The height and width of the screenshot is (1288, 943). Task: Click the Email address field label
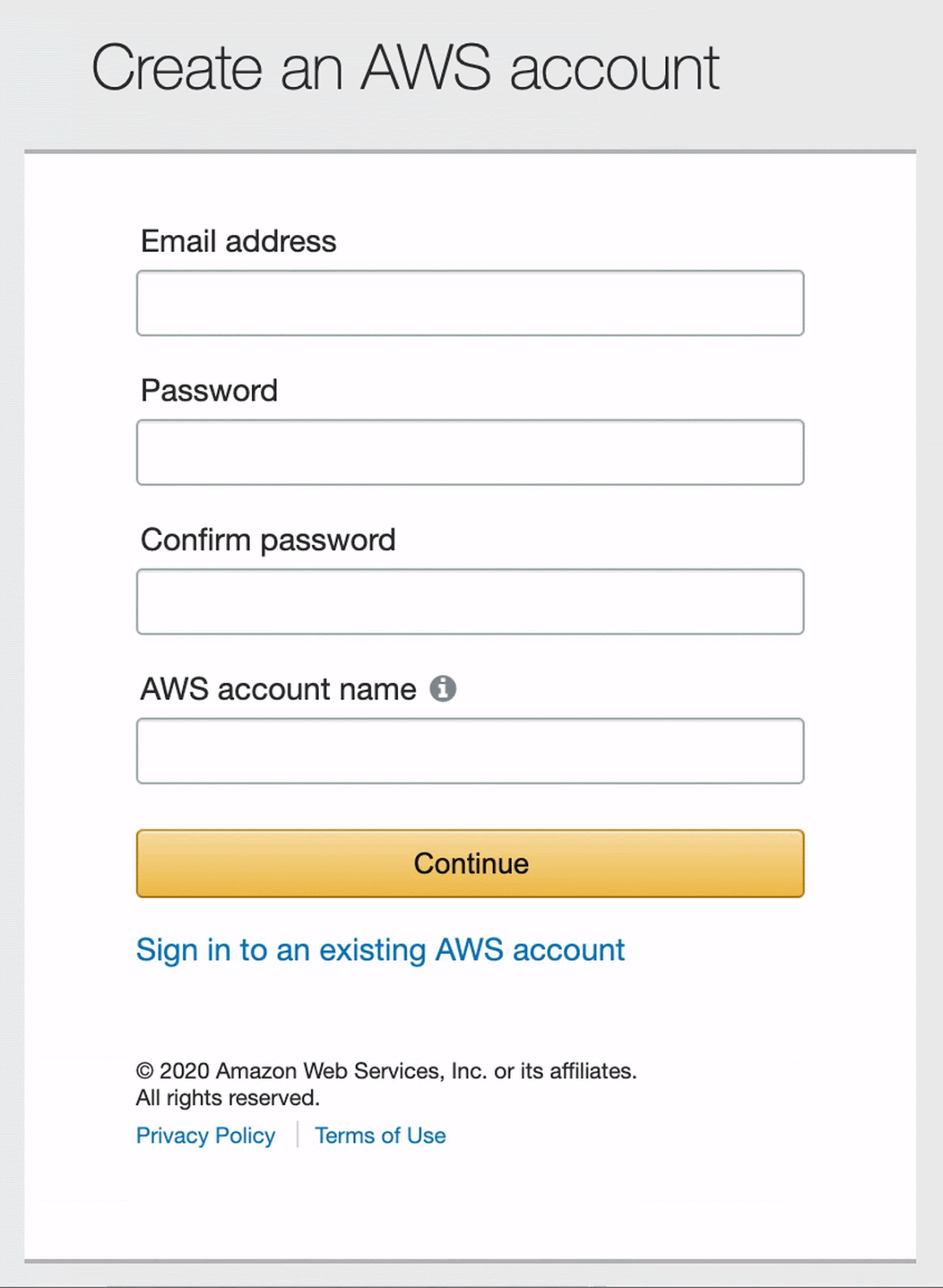point(238,242)
